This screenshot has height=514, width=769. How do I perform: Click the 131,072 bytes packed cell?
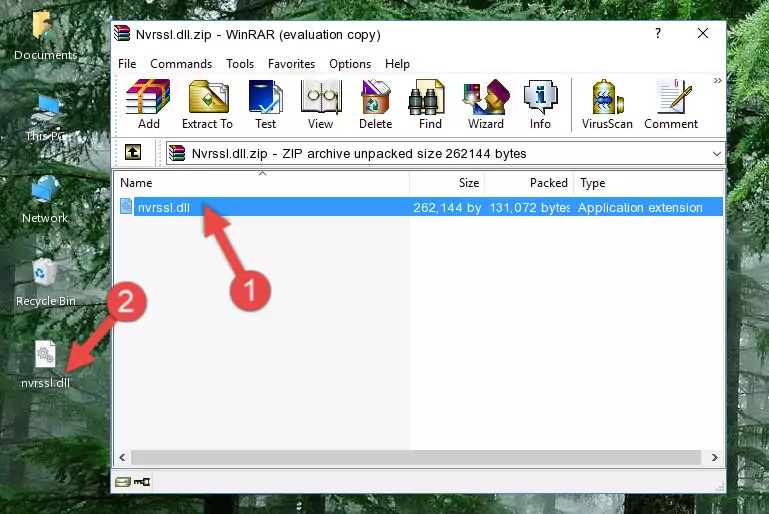tap(529, 207)
